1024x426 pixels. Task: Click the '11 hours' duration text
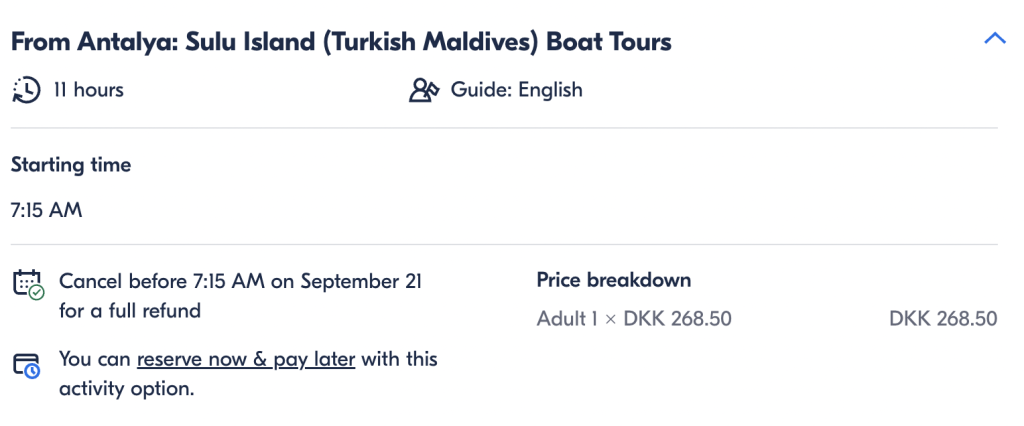coord(88,90)
